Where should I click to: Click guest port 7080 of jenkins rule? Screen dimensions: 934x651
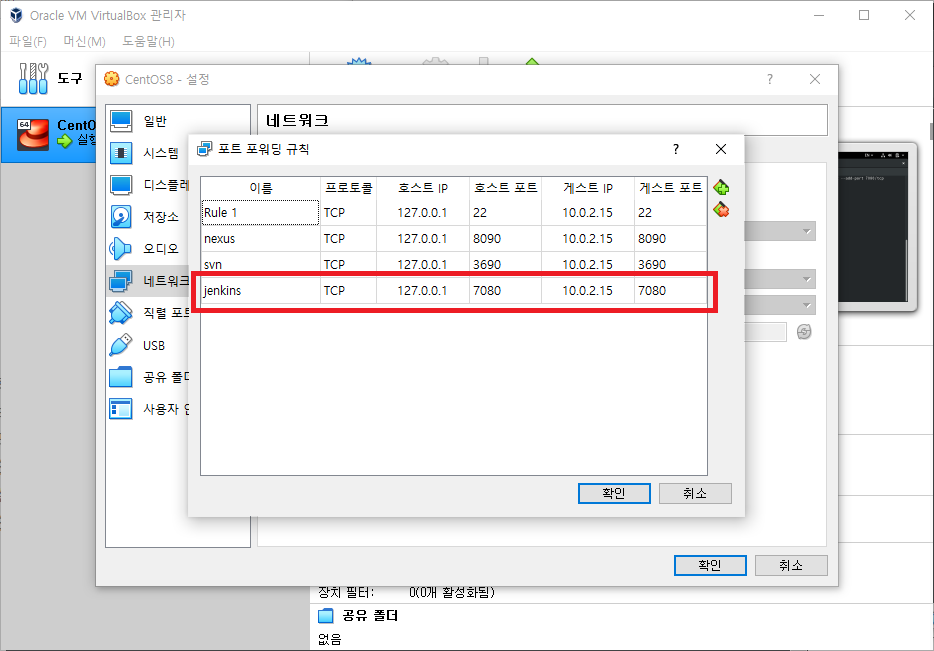(x=671, y=291)
